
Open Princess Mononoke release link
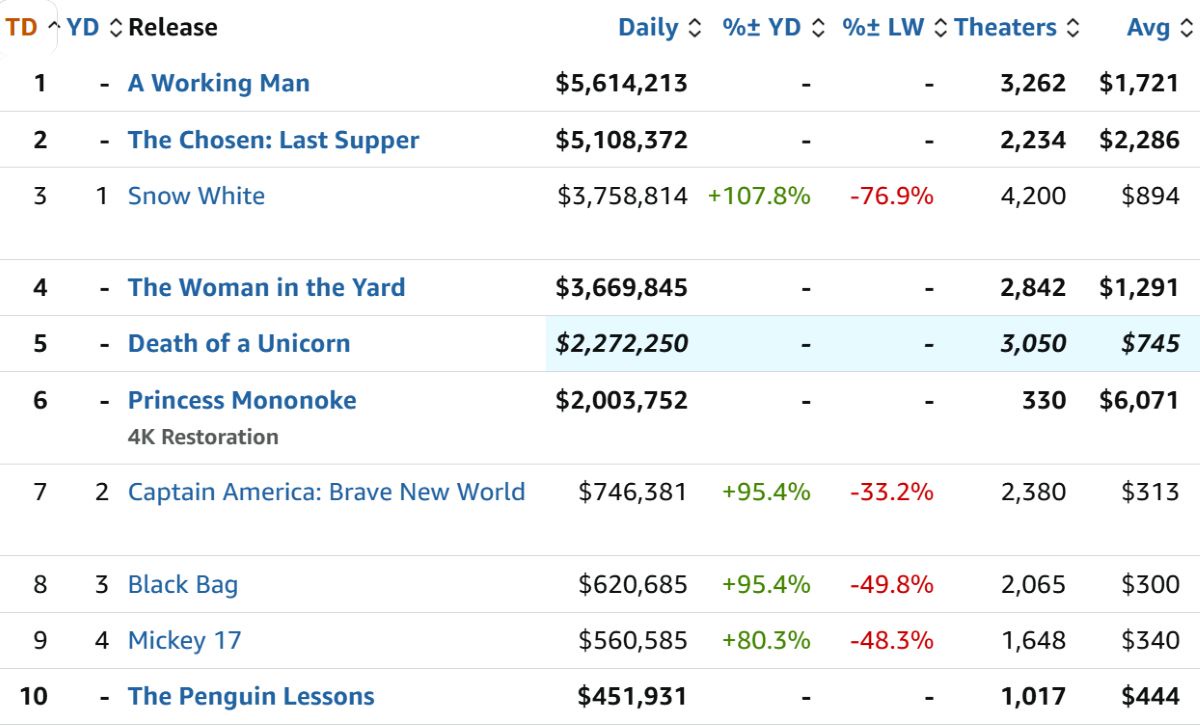pos(242,400)
